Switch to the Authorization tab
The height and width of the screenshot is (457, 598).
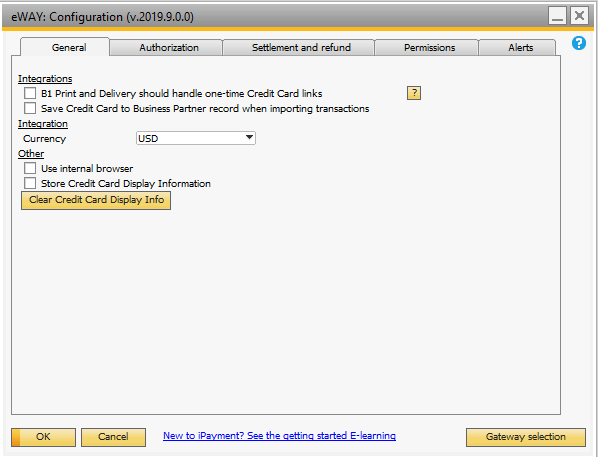(x=169, y=48)
